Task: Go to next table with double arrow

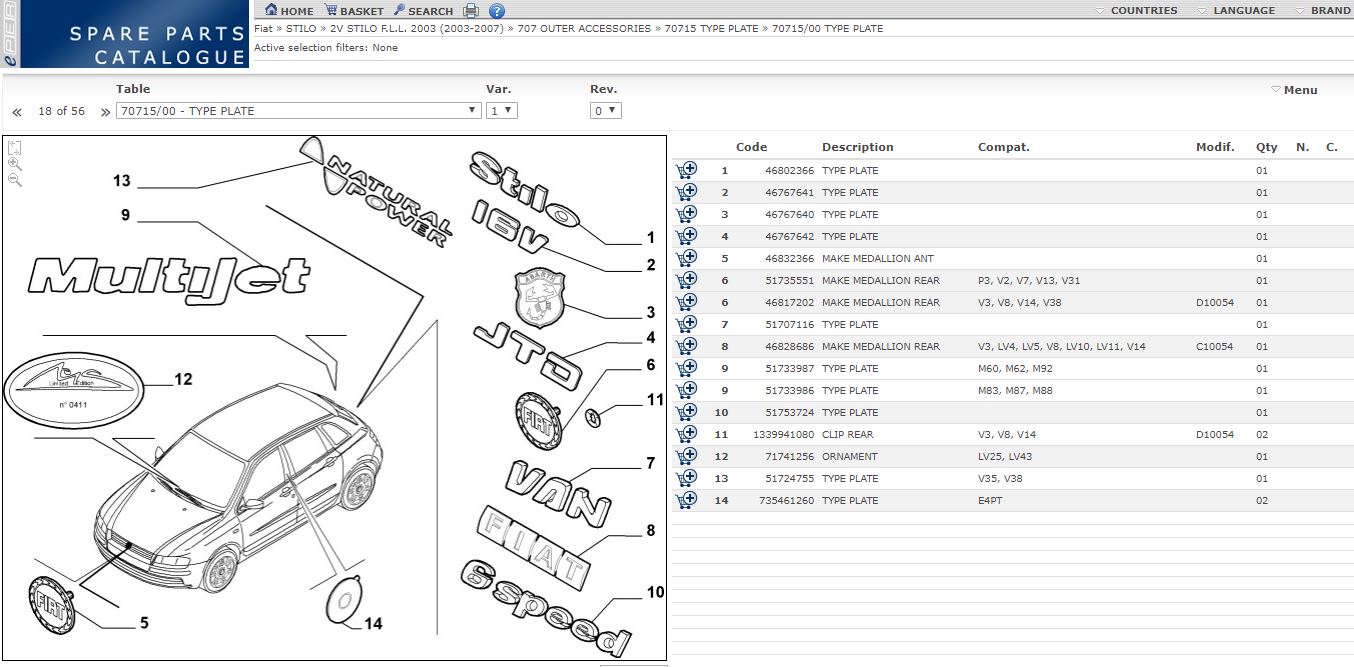Action: point(106,112)
